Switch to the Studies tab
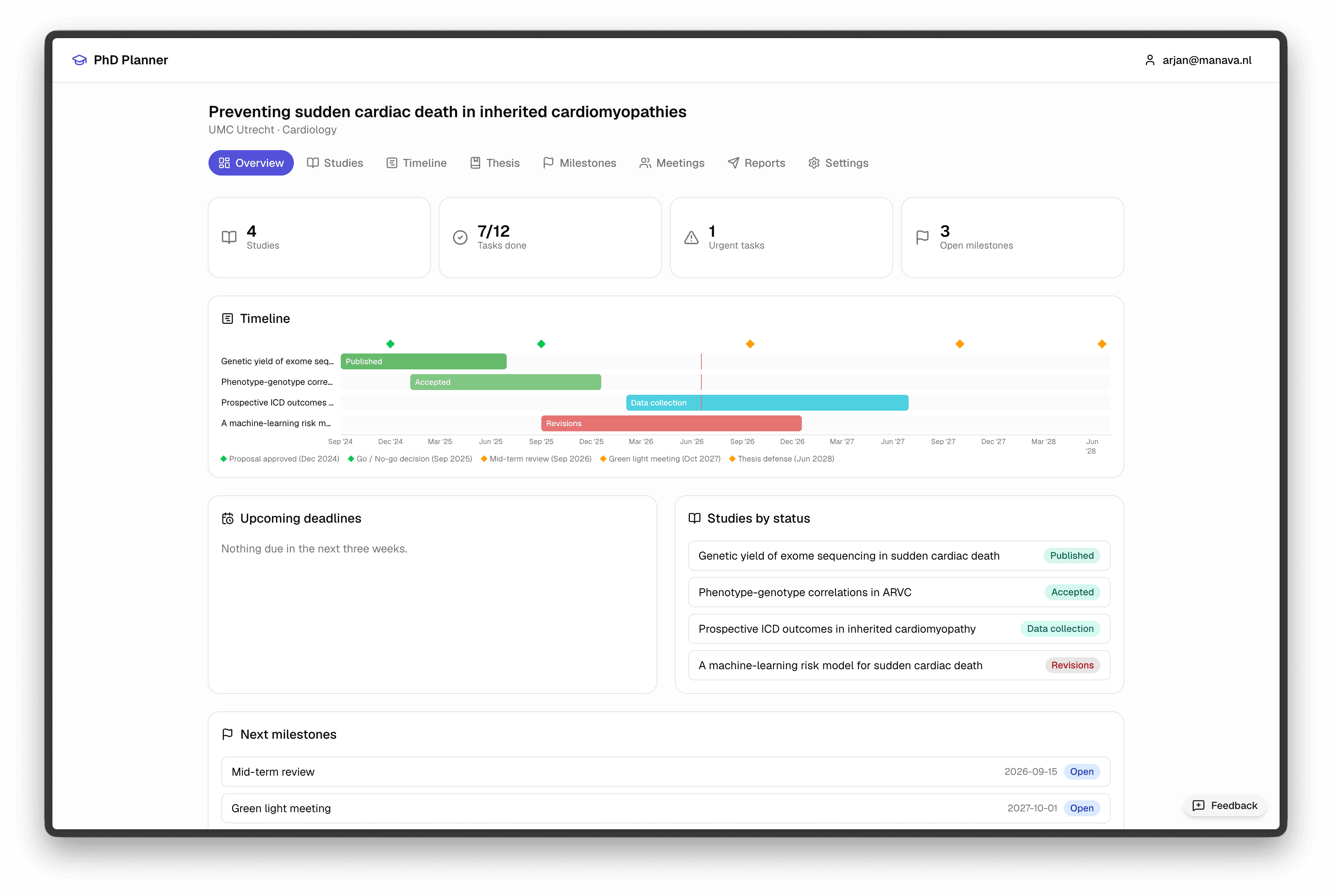1332x896 pixels. coord(335,163)
